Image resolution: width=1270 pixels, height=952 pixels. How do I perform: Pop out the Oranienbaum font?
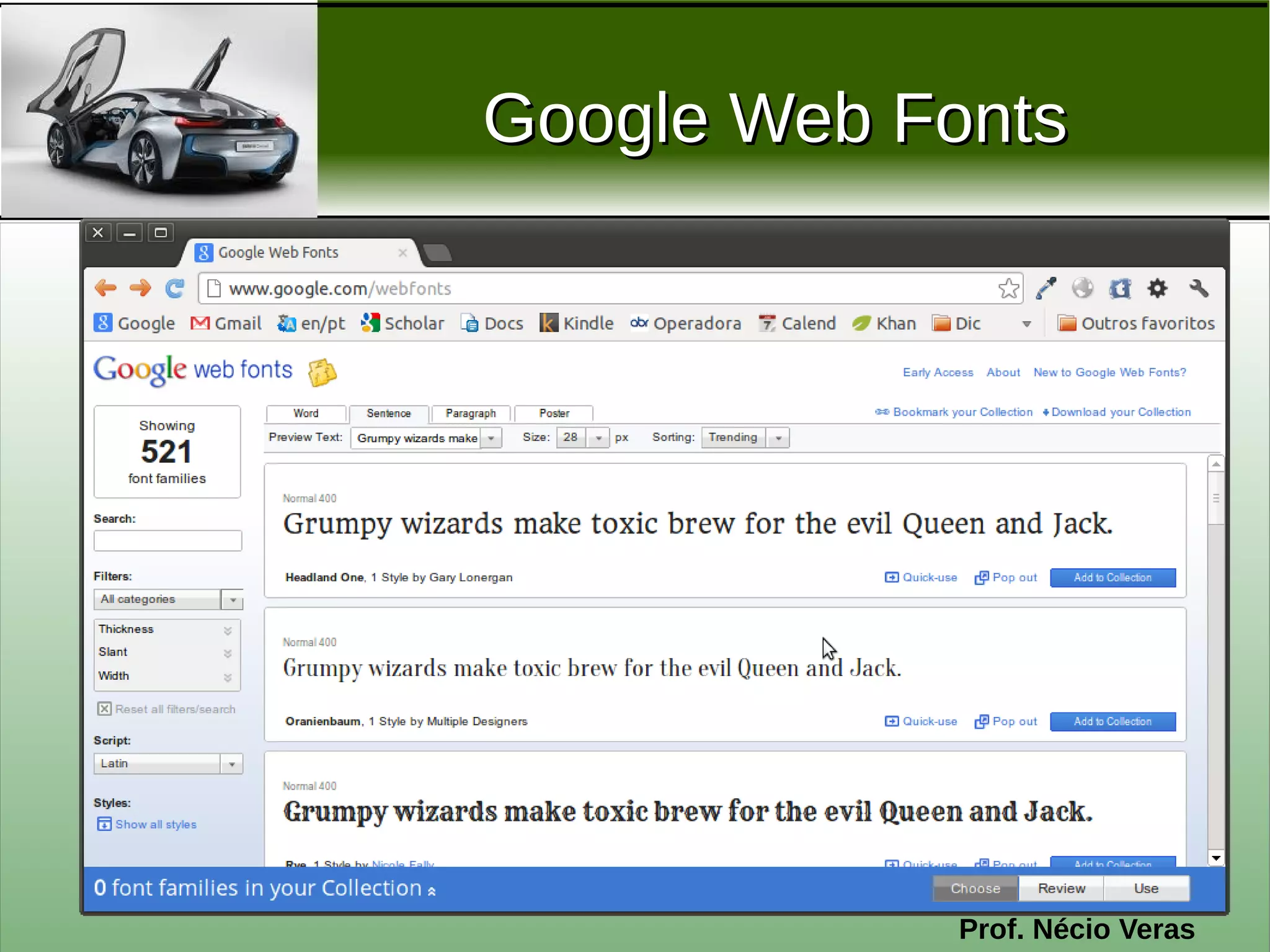(1005, 721)
